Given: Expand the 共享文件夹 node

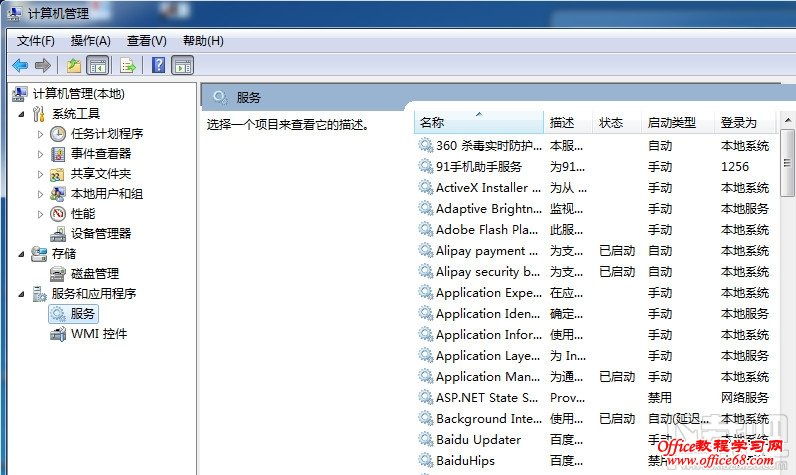Looking at the screenshot, I should click(41, 174).
